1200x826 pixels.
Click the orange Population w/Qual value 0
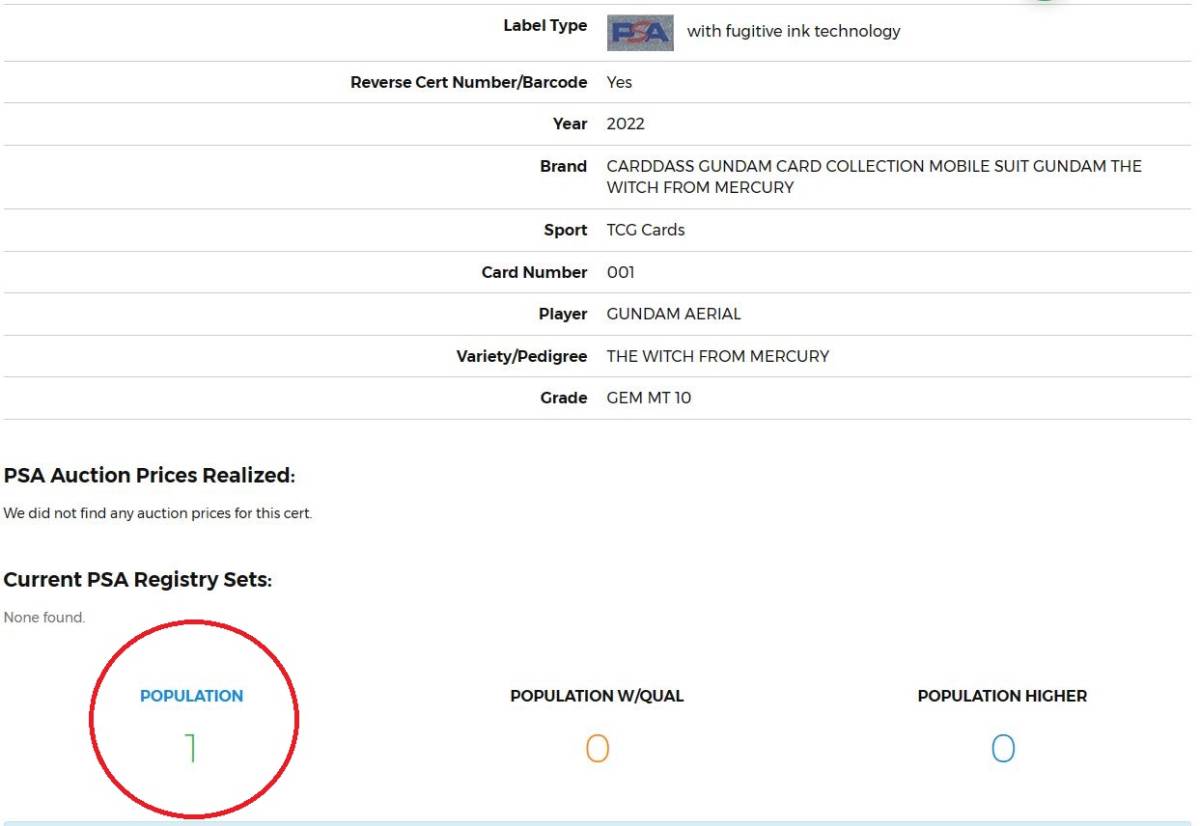tap(597, 749)
